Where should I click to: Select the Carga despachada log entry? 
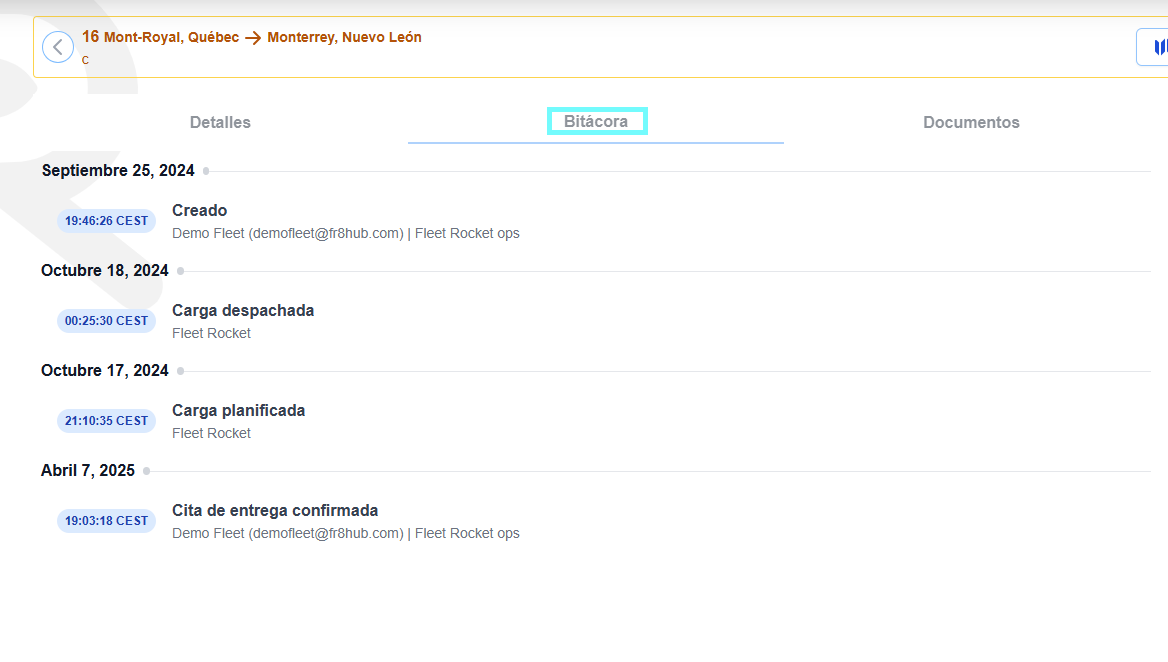click(x=243, y=311)
